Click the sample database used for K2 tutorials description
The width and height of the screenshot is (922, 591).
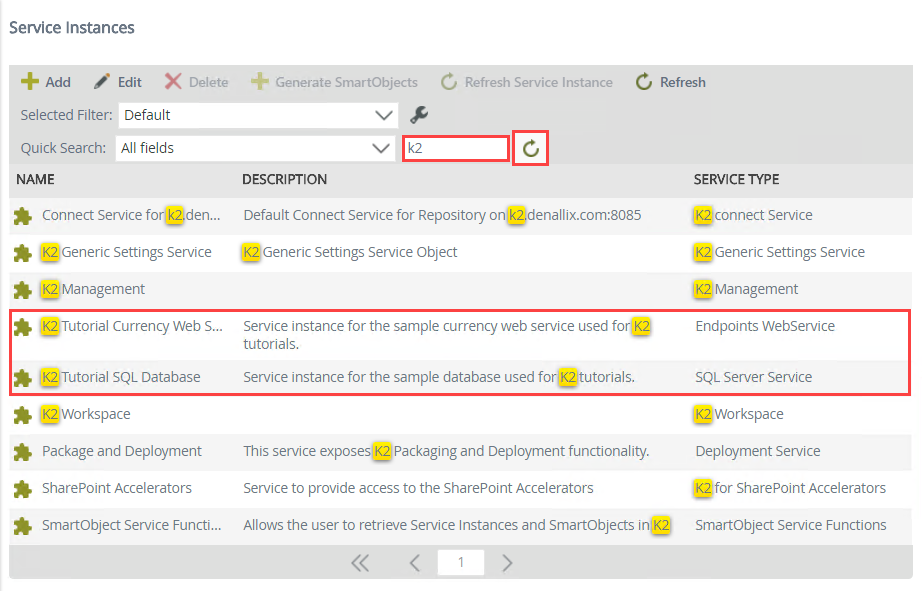tap(439, 377)
